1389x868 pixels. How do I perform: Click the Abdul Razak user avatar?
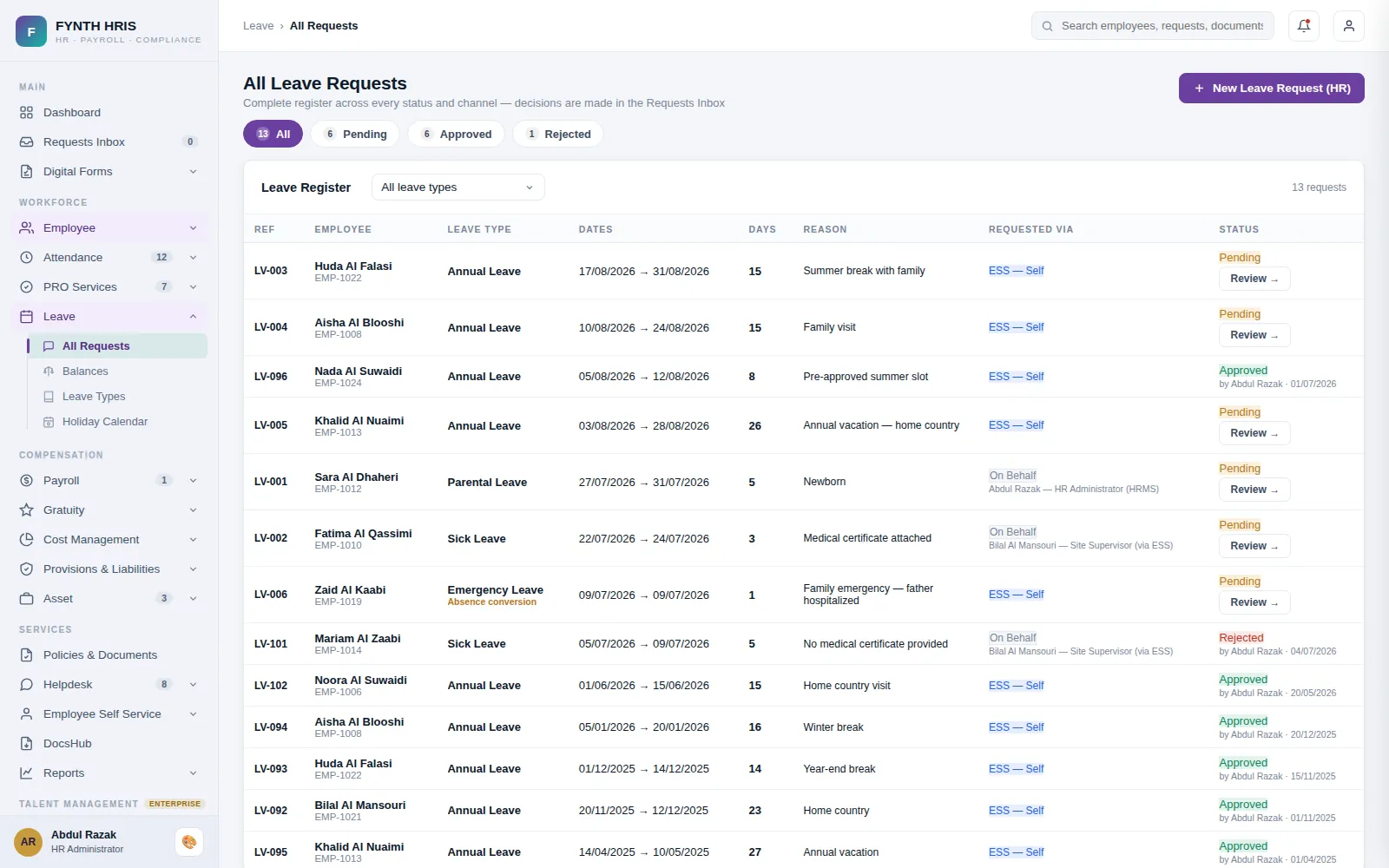point(29,842)
